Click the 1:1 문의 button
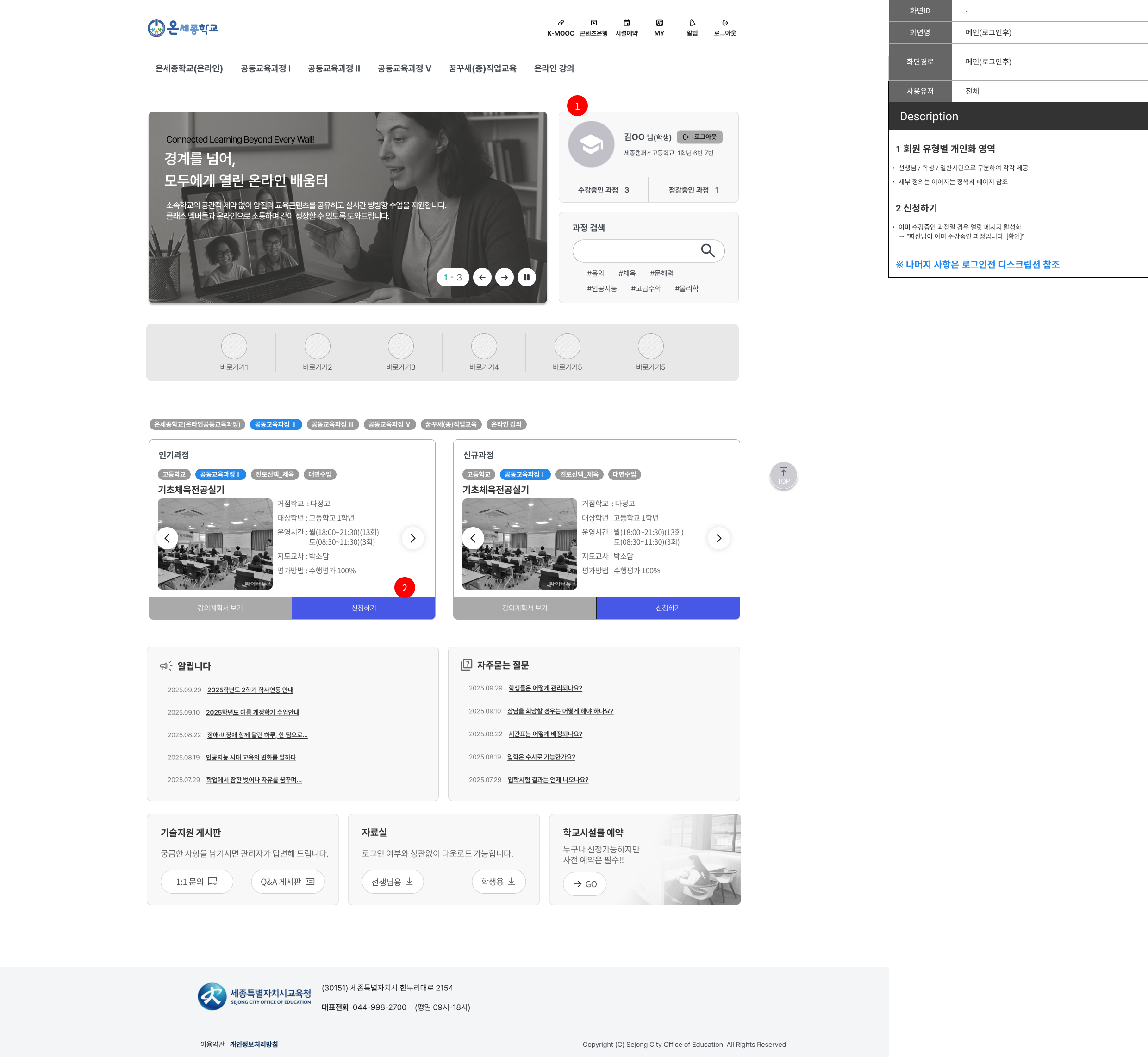Image resolution: width=1148 pixels, height=1057 pixels. [x=197, y=882]
